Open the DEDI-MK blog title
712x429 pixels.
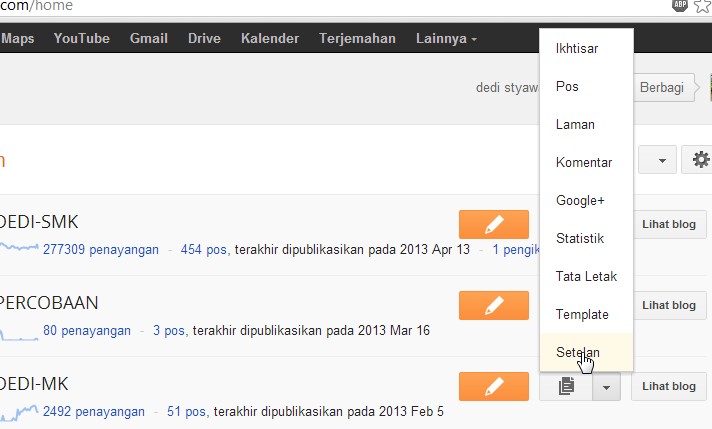tap(34, 384)
